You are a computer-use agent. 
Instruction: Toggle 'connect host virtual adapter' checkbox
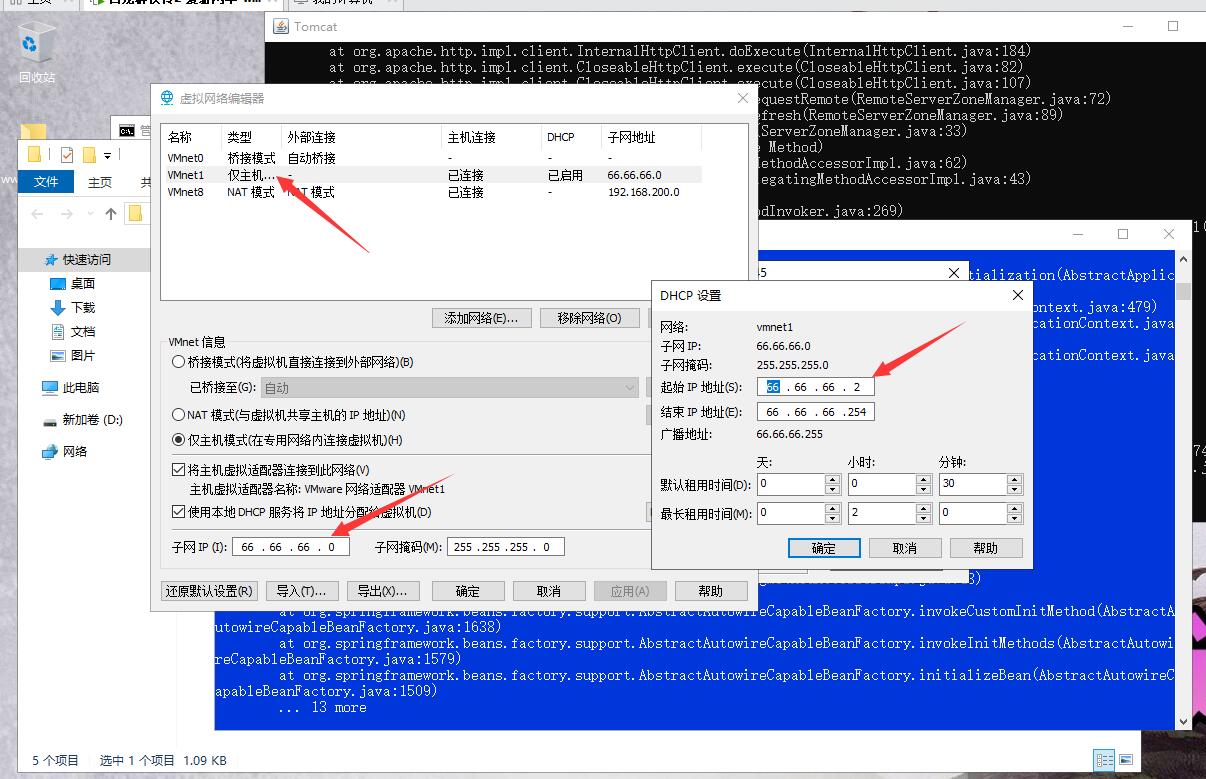pyautogui.click(x=179, y=470)
